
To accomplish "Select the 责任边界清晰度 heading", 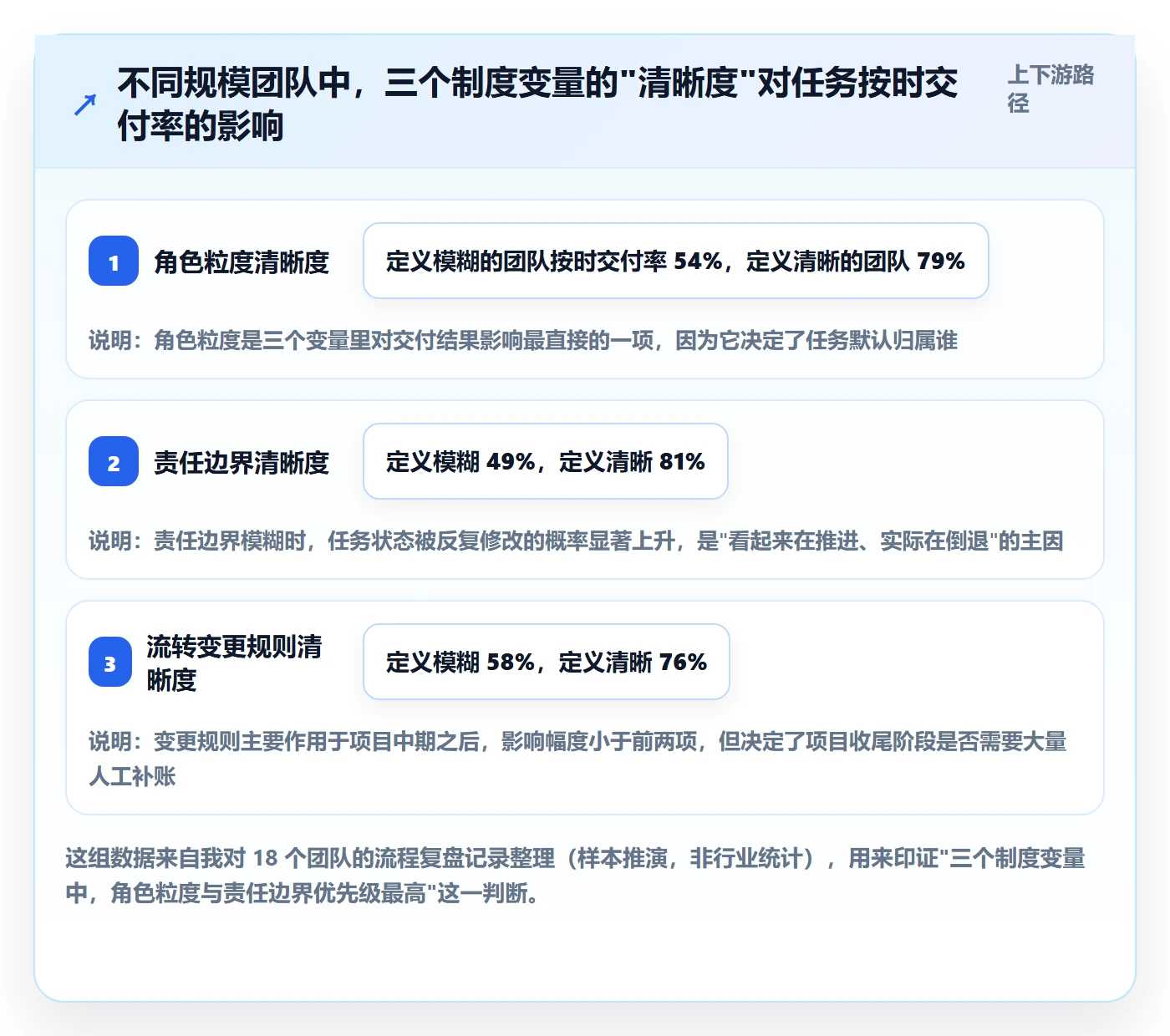I will coord(242,462).
